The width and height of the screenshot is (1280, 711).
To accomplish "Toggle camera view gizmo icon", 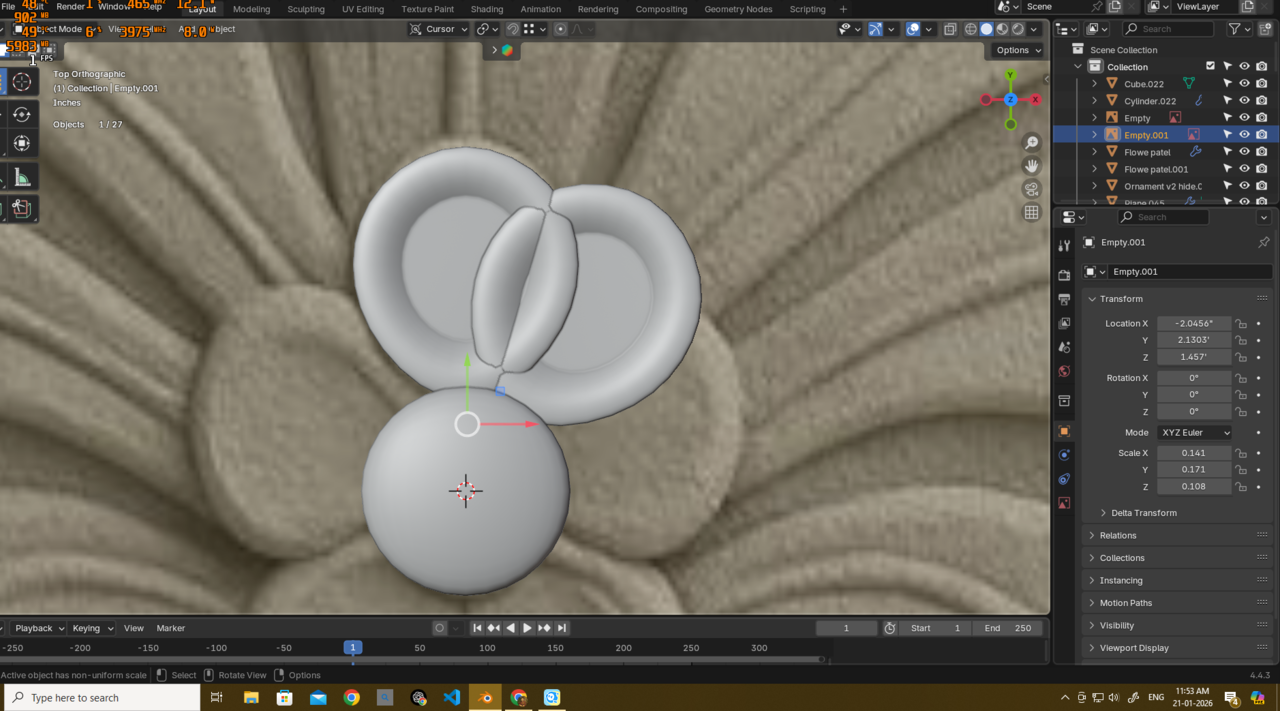I will click(1031, 189).
